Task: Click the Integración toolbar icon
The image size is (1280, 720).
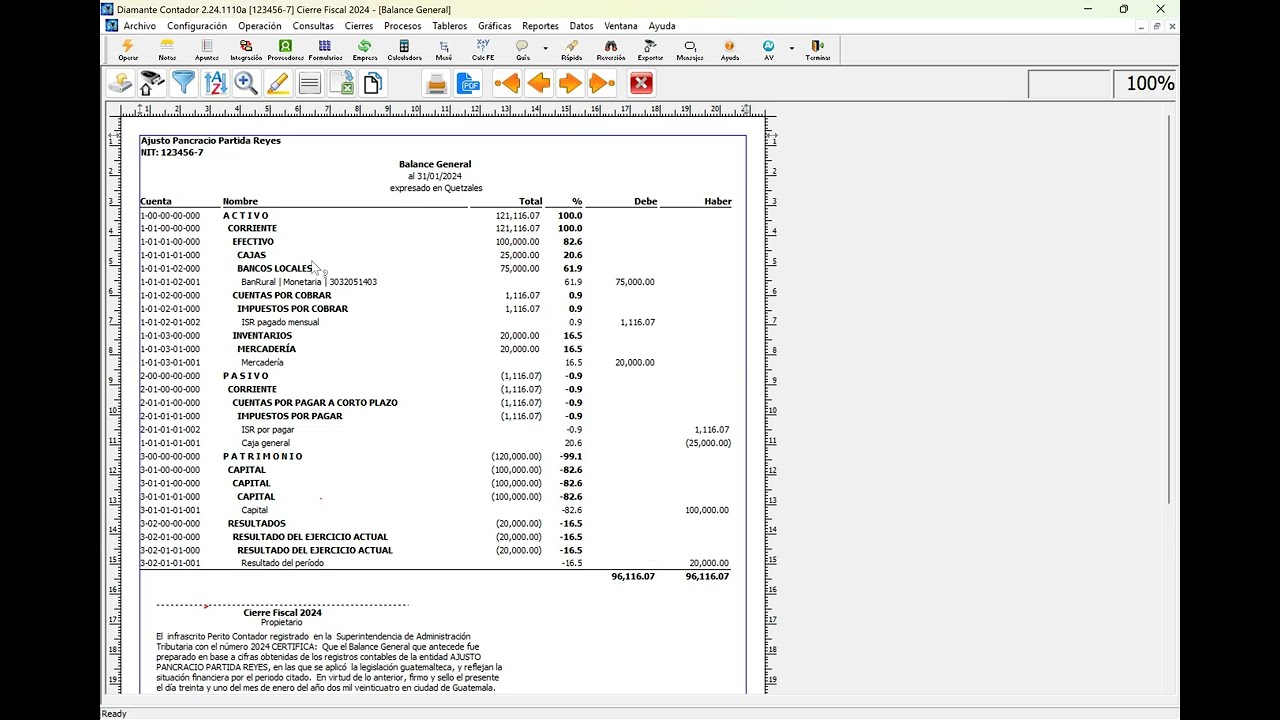Action: click(x=246, y=50)
